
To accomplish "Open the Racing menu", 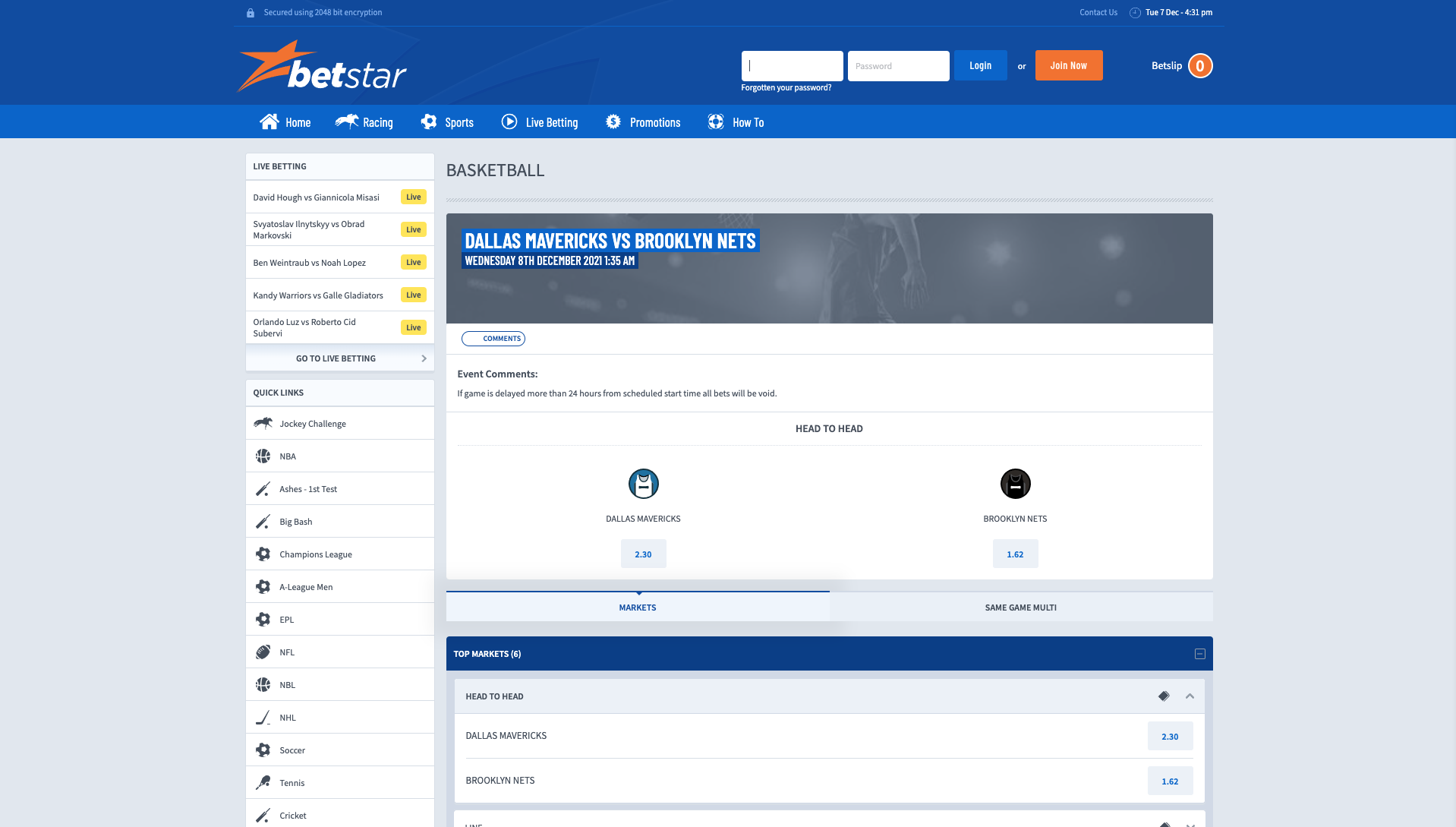I will click(x=364, y=122).
